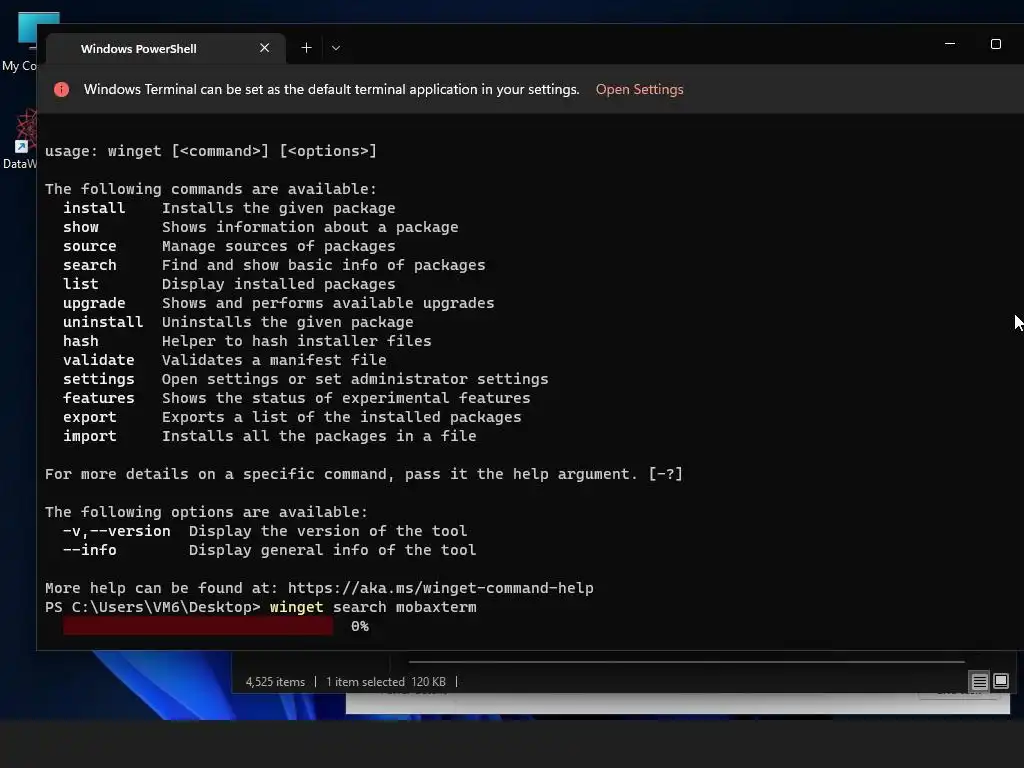Click the '--info' option text
Image resolution: width=1024 pixels, height=768 pixels.
[89, 550]
